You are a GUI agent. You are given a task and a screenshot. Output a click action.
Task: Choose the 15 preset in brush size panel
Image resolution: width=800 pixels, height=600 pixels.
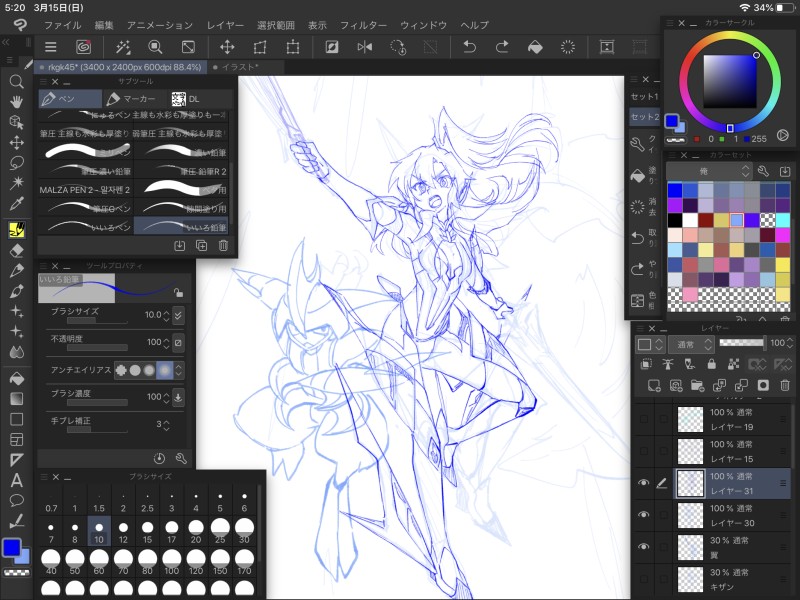146,531
